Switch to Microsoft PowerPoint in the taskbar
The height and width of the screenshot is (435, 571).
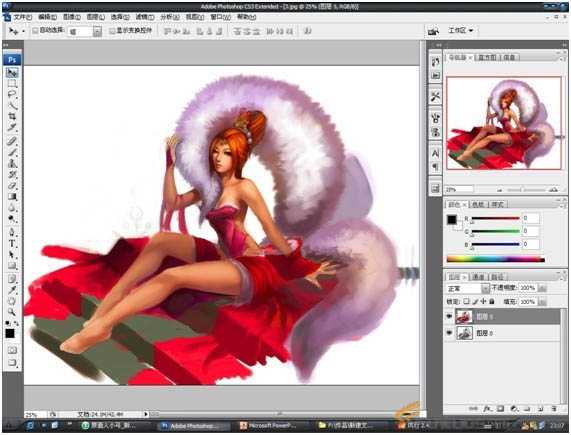[x=268, y=425]
